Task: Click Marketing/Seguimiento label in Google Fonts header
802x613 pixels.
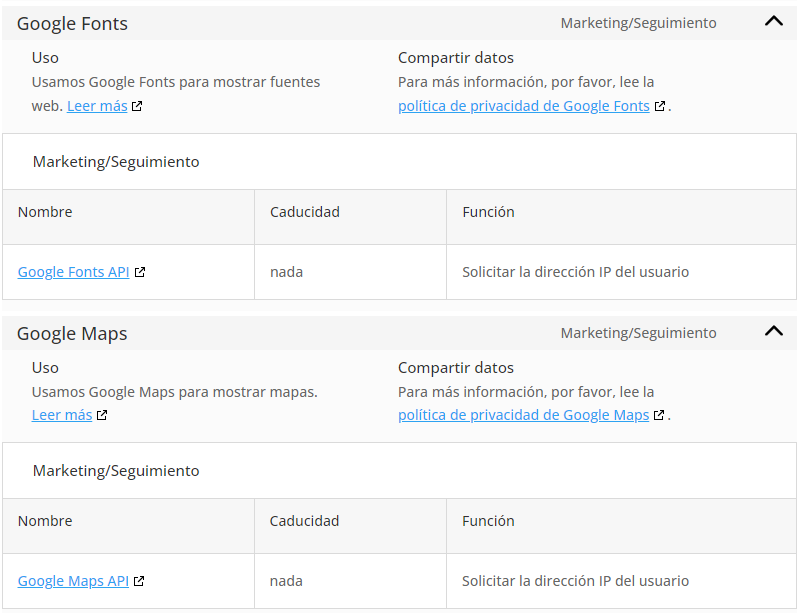Action: 638,23
